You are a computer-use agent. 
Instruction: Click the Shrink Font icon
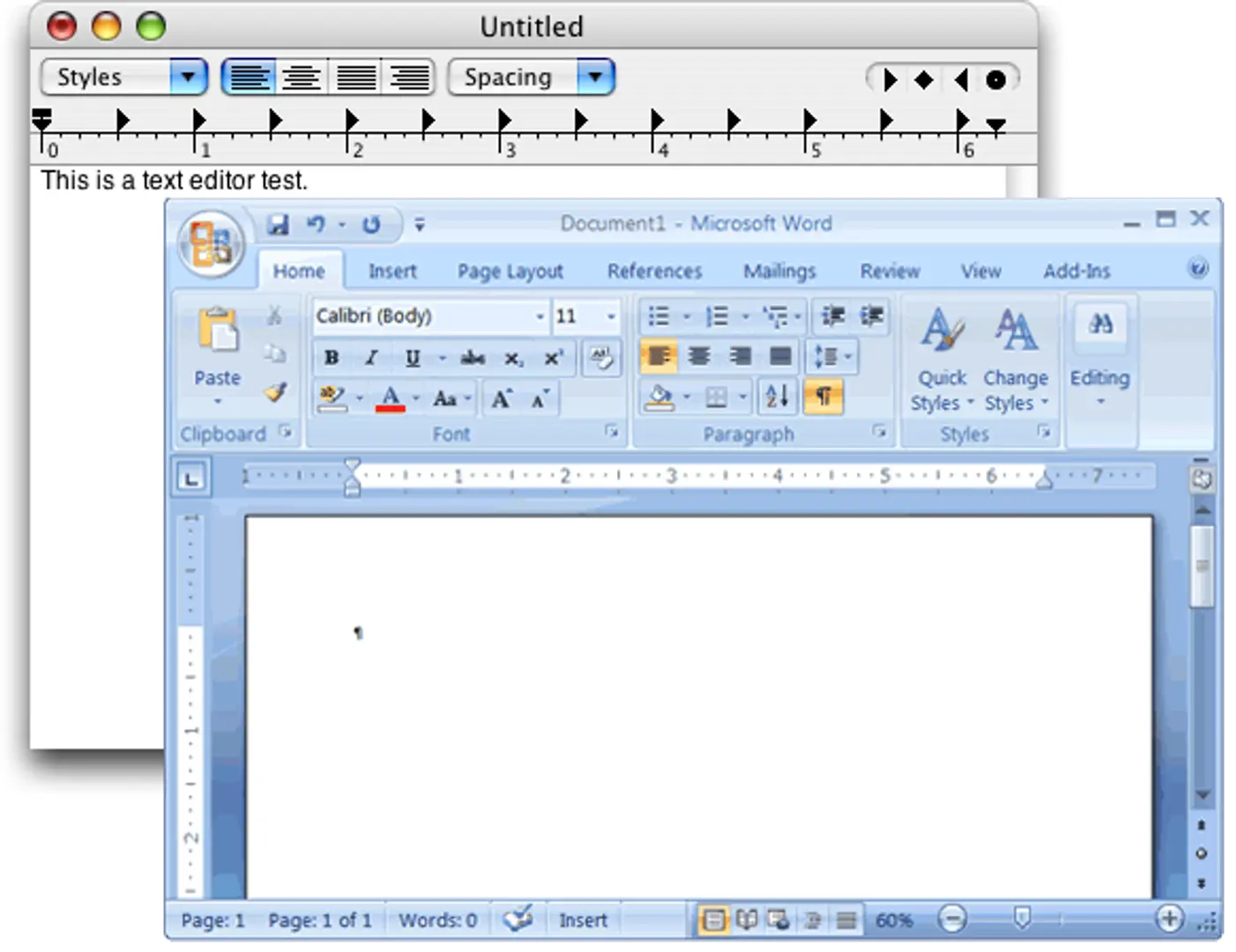tap(540, 398)
